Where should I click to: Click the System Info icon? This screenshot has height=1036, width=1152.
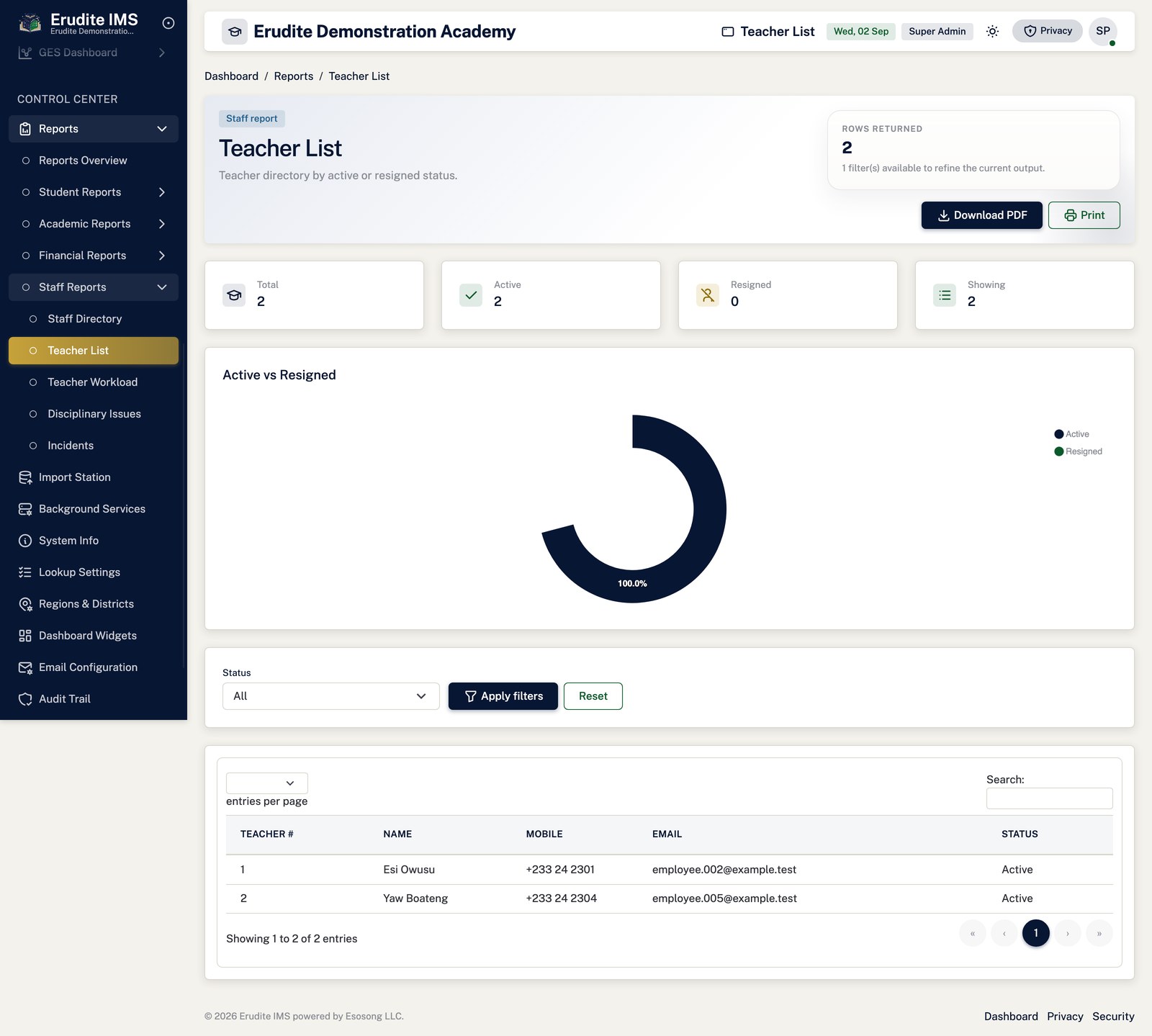pos(25,541)
